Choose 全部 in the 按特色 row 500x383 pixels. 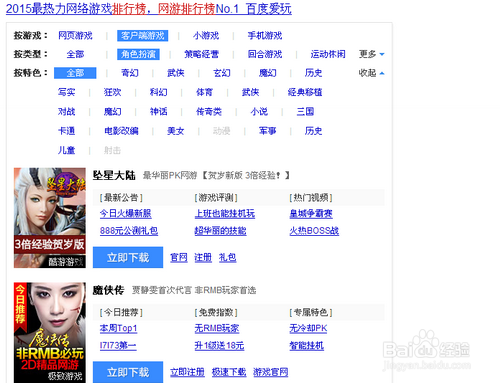pyautogui.click(x=75, y=73)
